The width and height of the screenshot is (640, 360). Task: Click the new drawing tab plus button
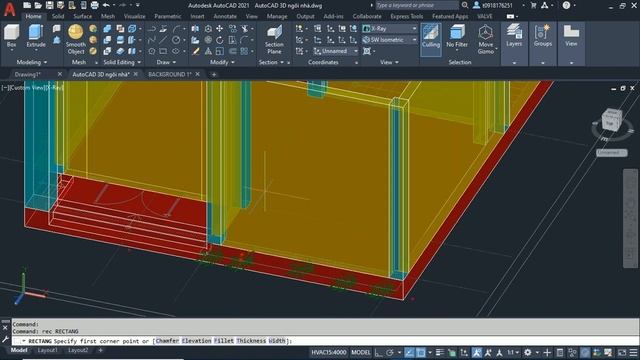point(213,75)
